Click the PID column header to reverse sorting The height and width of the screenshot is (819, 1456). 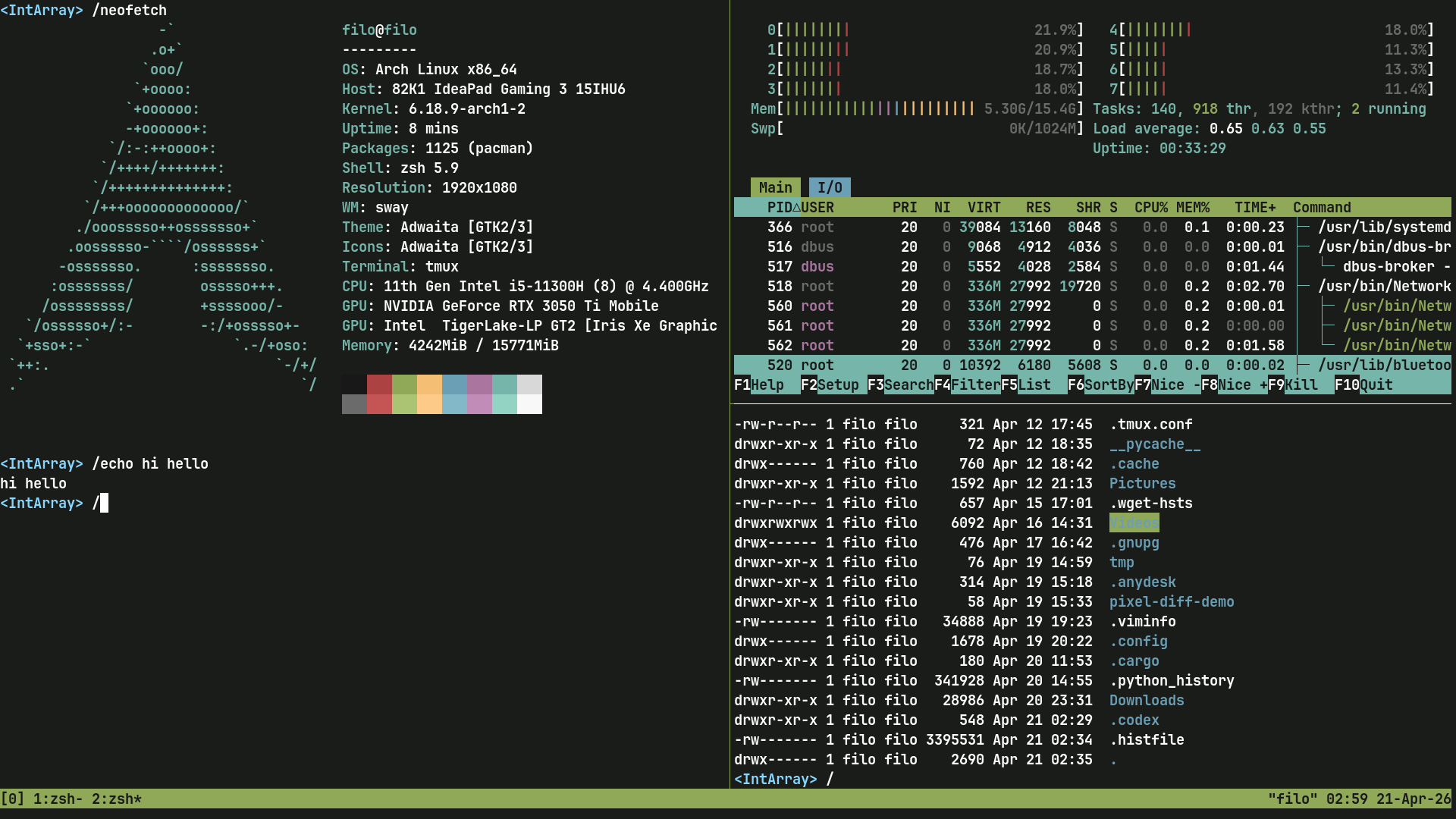click(781, 206)
